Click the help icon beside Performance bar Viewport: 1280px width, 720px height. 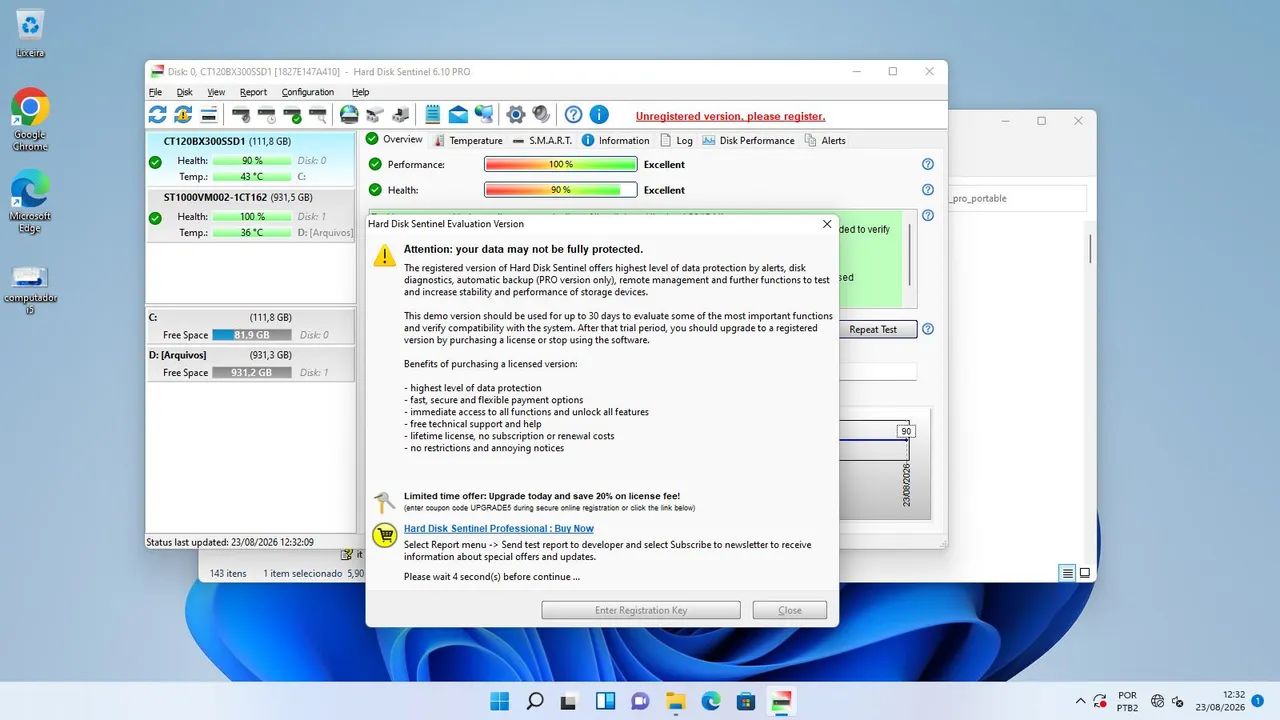click(928, 164)
